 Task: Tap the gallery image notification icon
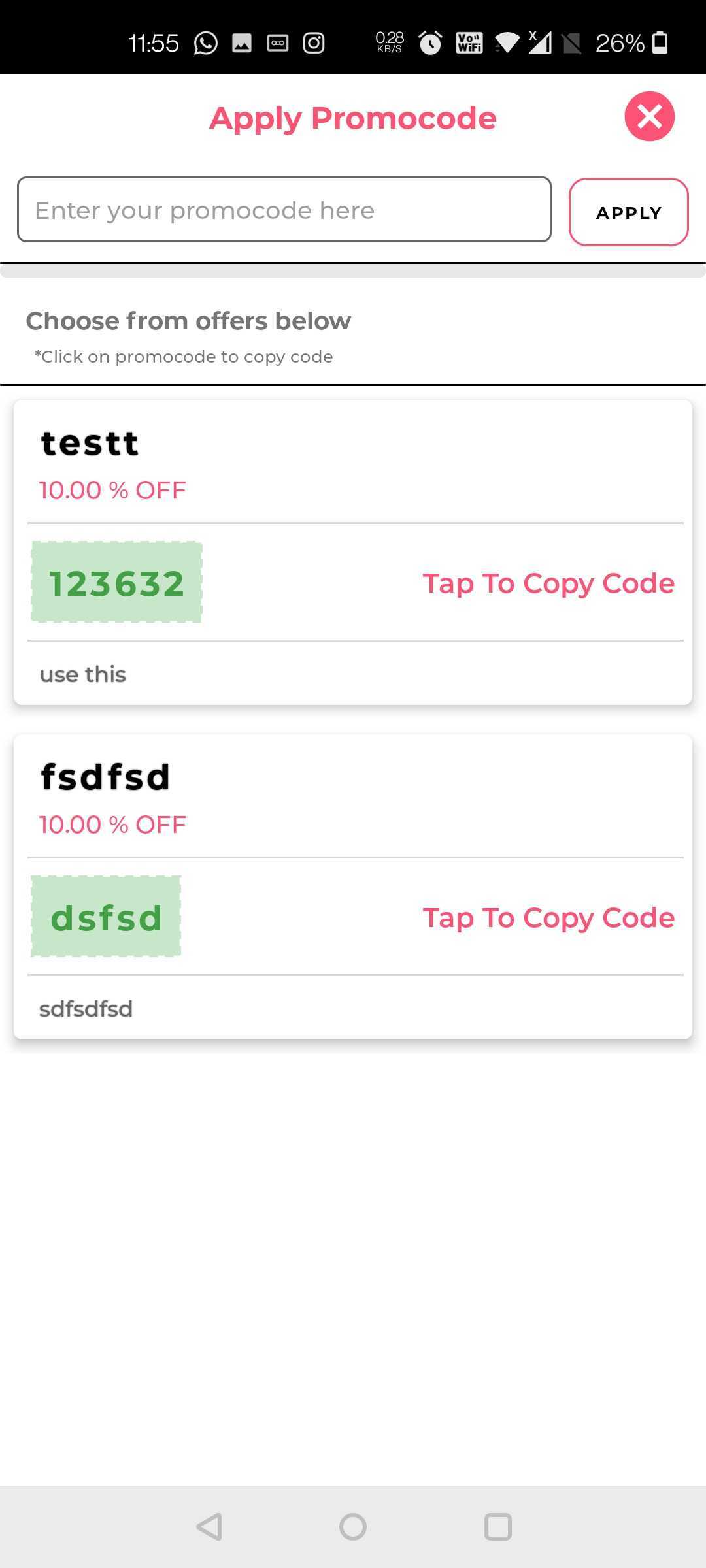(x=242, y=43)
